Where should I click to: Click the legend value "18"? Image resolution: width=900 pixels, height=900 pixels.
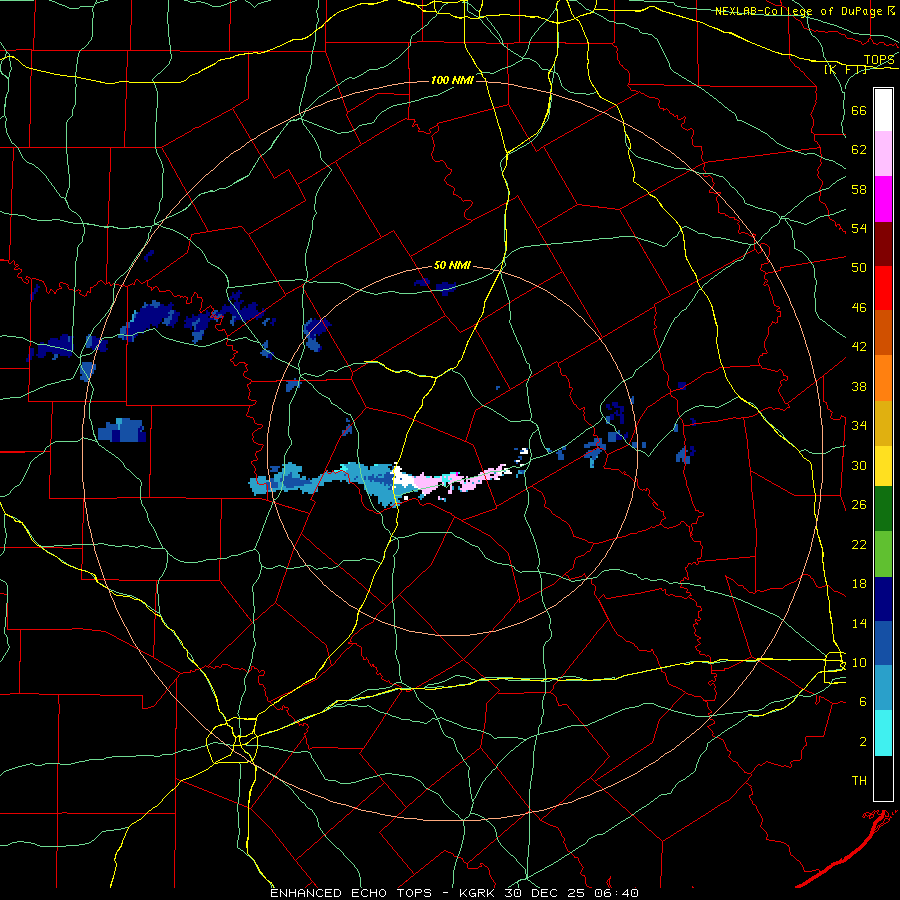pyautogui.click(x=859, y=584)
